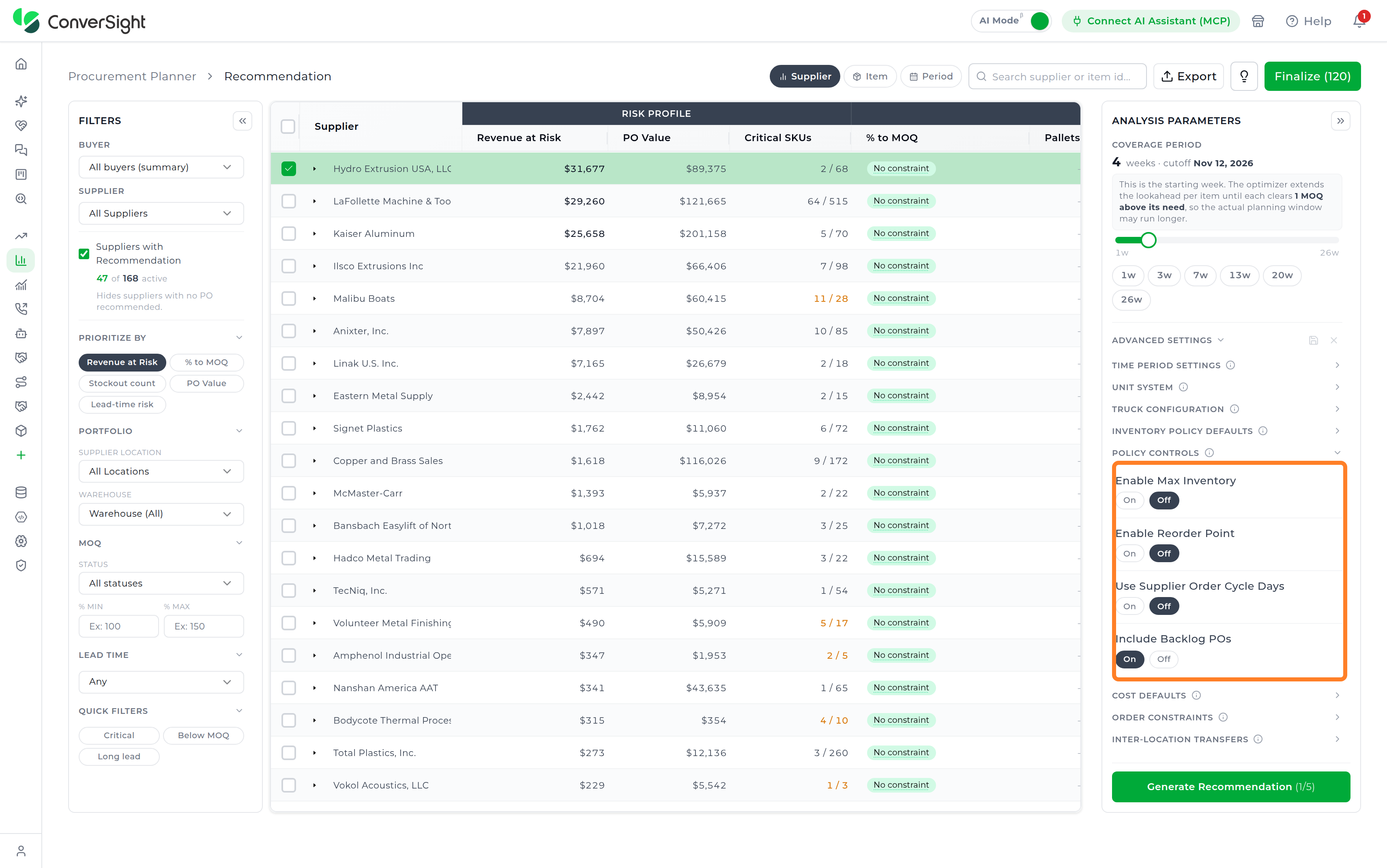Turn On Enable Max Inventory

(x=1129, y=501)
